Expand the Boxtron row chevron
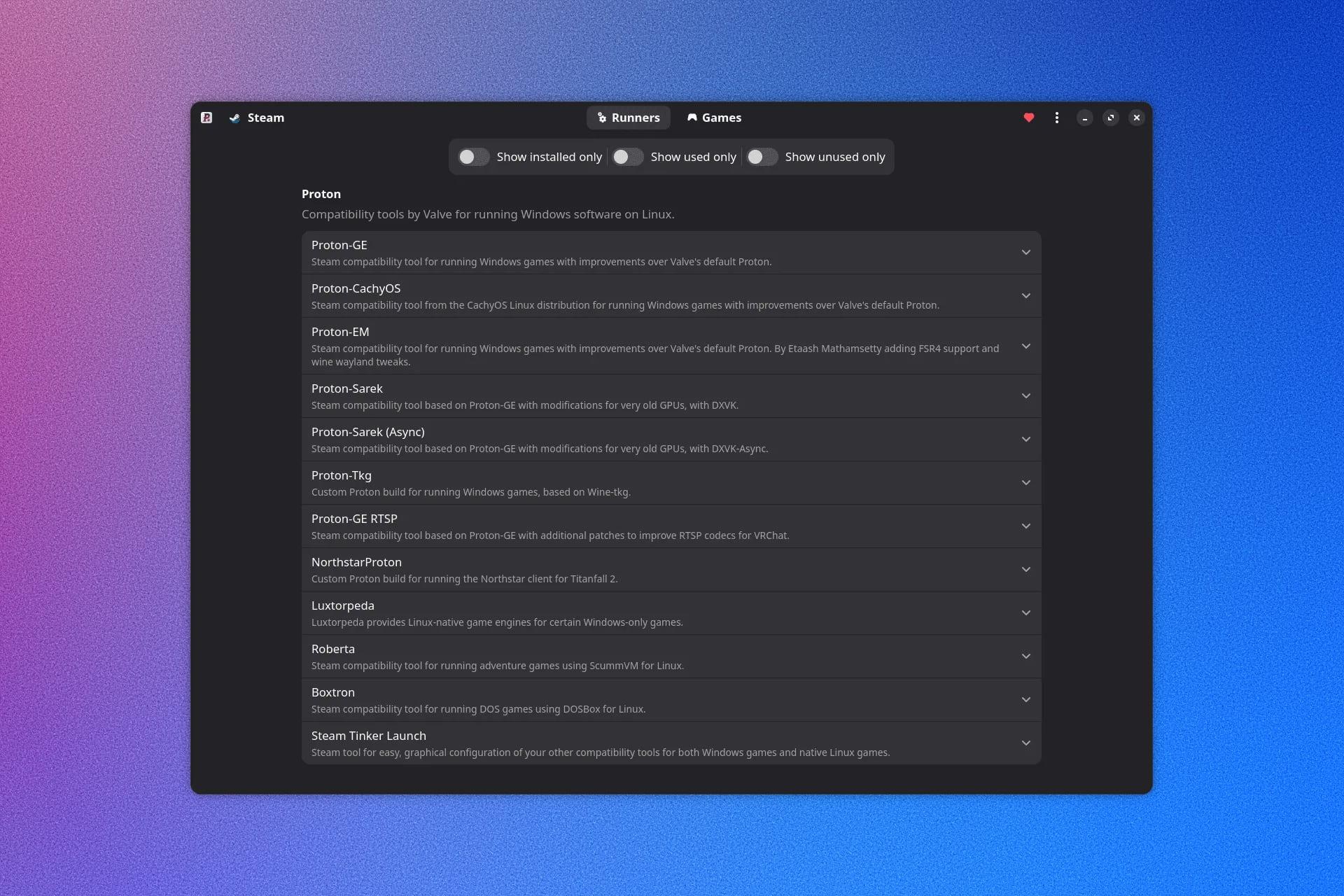 1026,699
